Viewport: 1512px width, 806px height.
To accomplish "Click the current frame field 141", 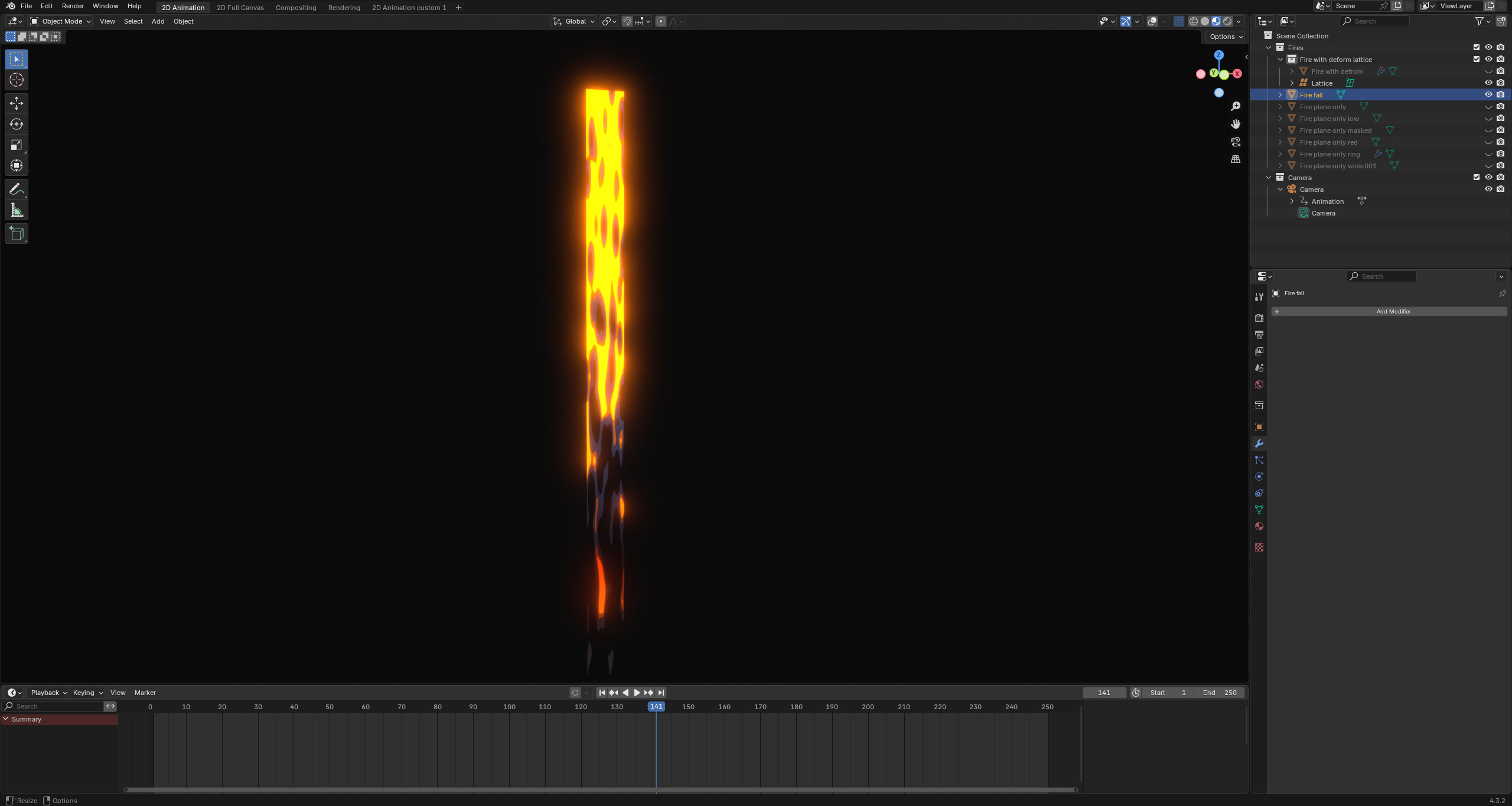I will [1104, 693].
